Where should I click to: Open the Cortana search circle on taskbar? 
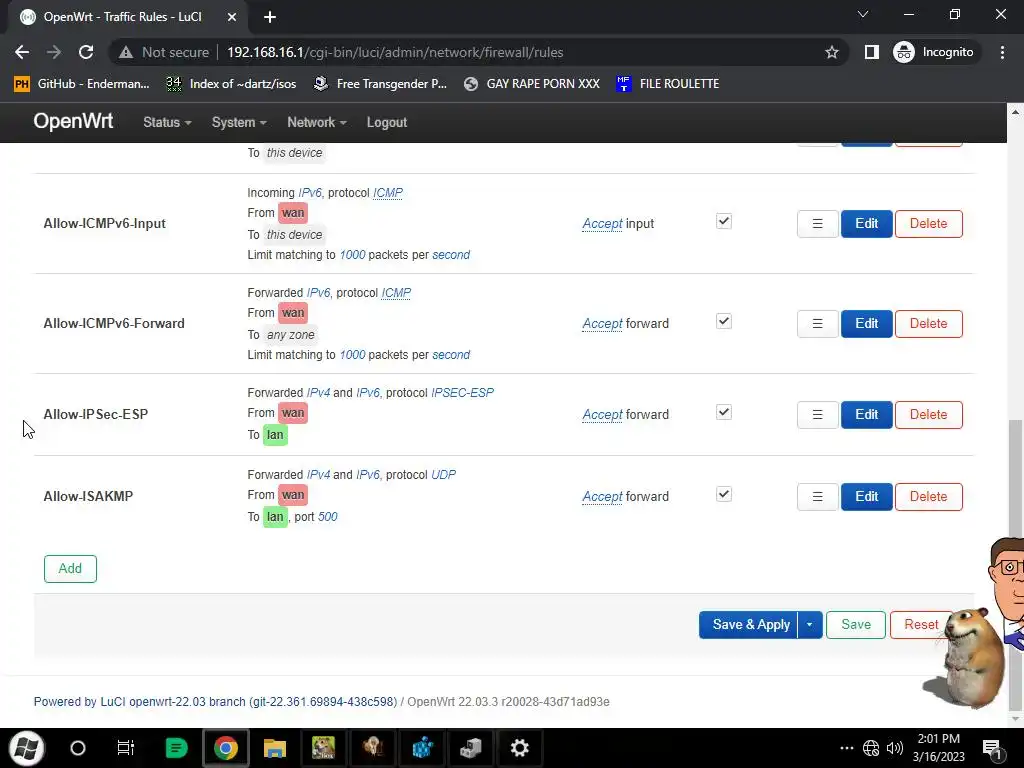[x=77, y=748]
